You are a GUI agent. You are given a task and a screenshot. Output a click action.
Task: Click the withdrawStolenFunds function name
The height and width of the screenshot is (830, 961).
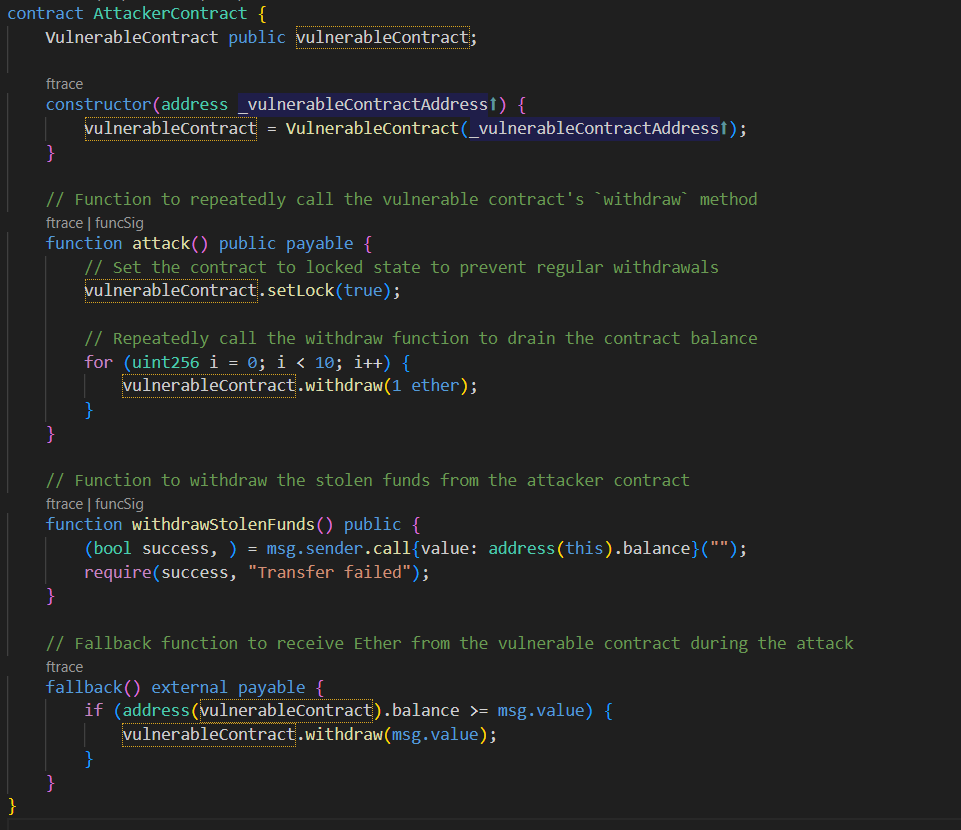223,525
